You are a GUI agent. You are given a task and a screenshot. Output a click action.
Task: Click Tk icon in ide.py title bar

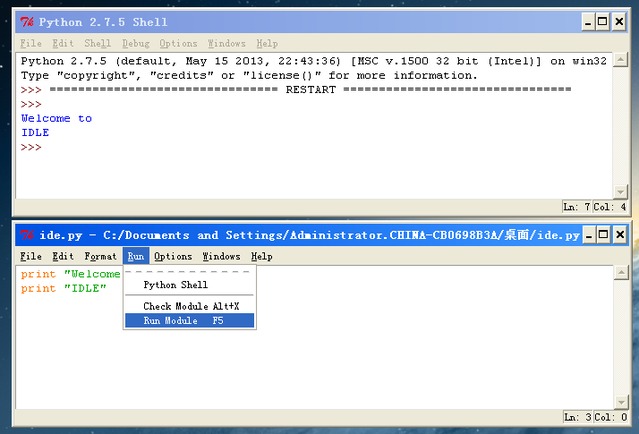(x=27, y=235)
